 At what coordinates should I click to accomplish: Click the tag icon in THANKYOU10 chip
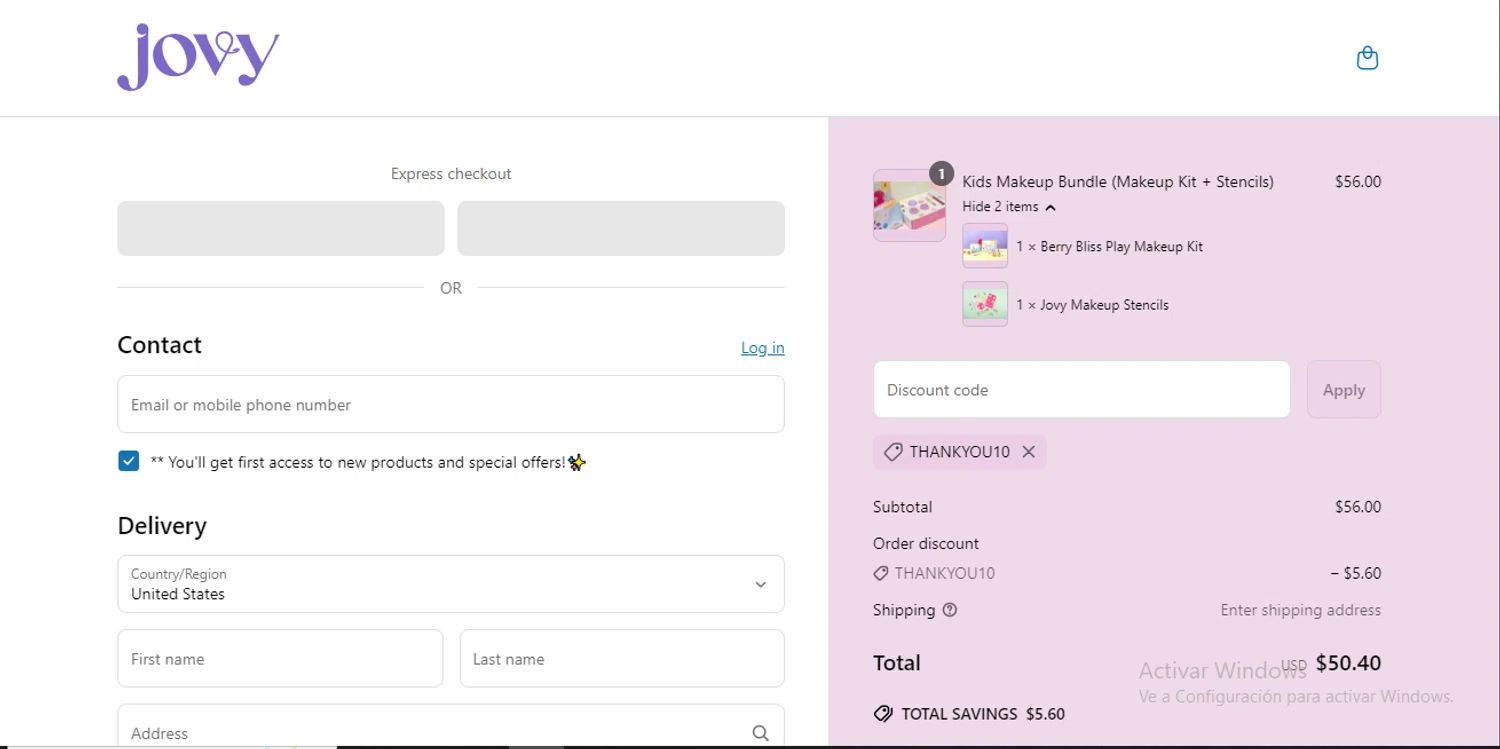[x=893, y=452]
